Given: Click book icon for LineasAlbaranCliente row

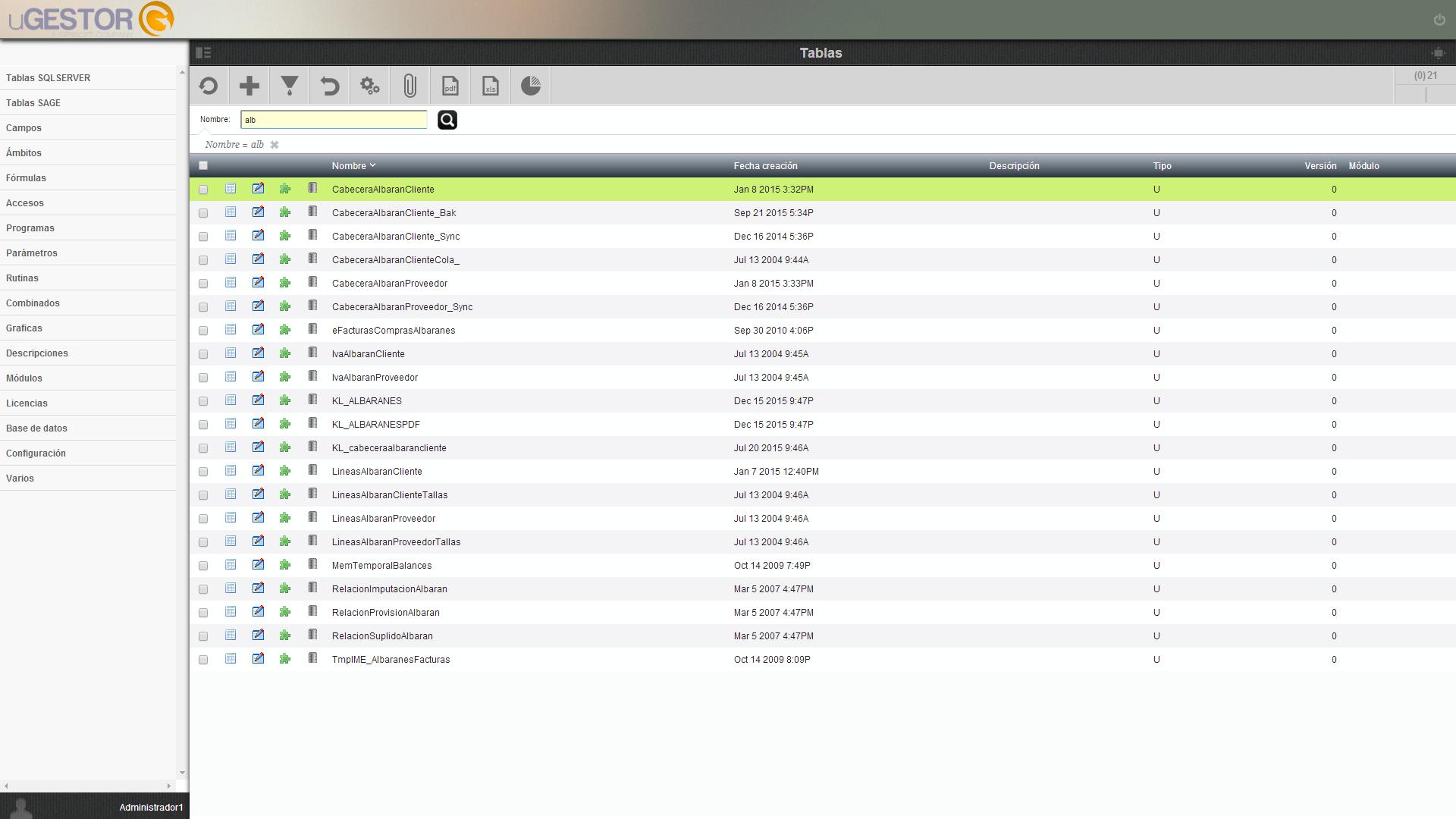Looking at the screenshot, I should click(x=312, y=470).
